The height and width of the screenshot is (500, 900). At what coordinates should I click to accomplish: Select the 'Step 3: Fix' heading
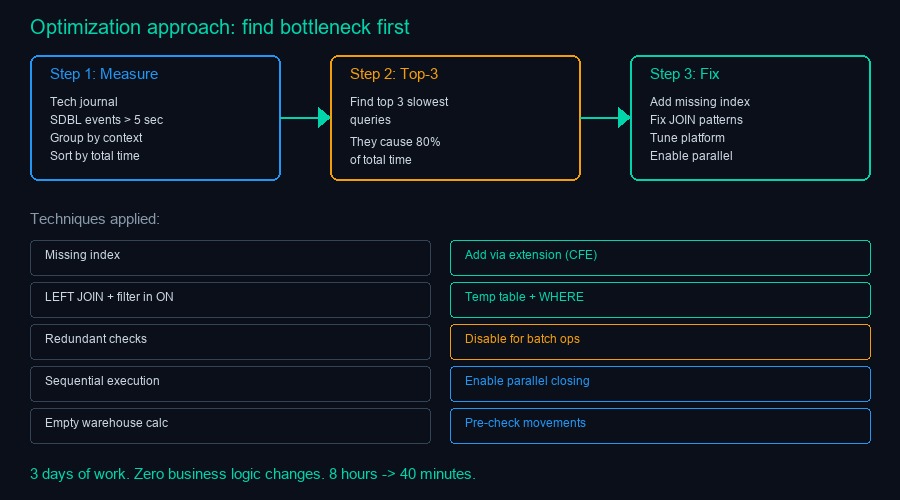[x=684, y=74]
